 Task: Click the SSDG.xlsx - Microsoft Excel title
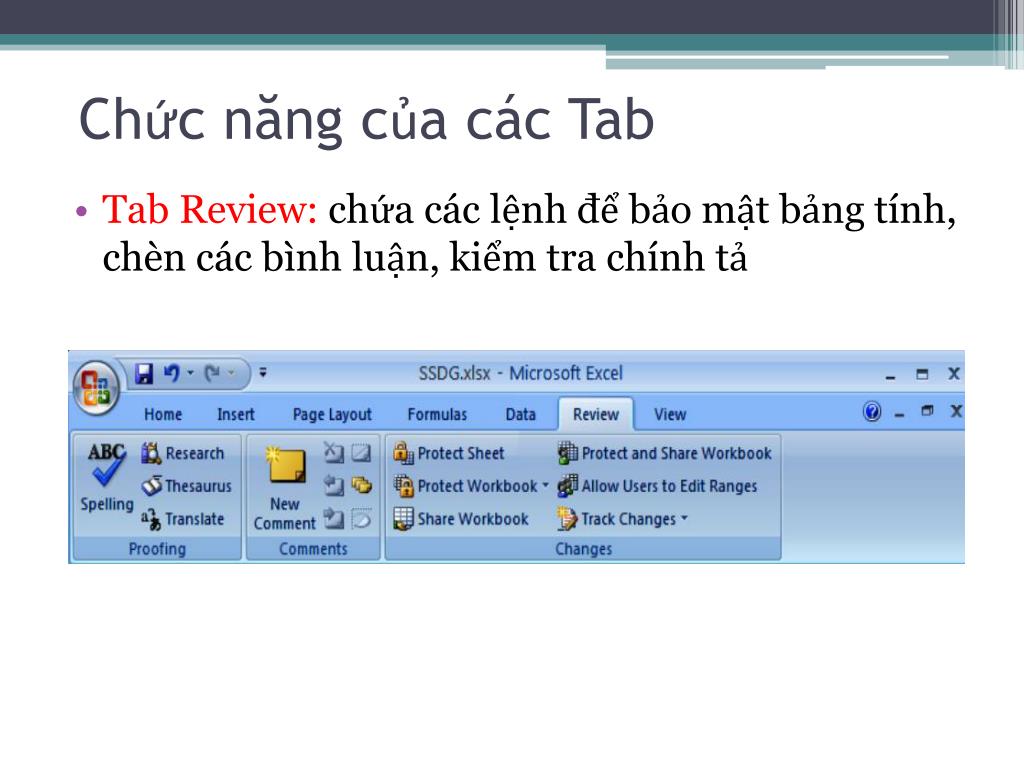point(520,373)
